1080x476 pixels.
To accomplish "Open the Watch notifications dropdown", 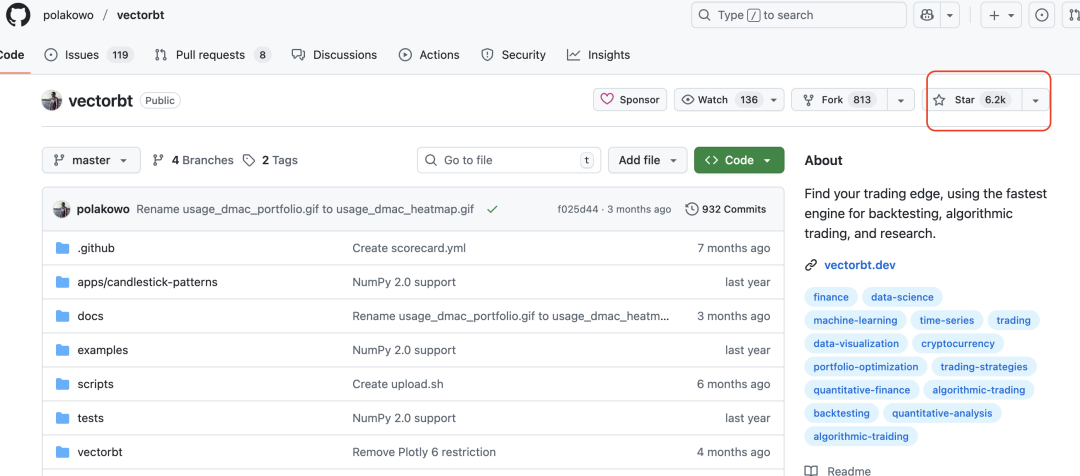I will [729, 100].
